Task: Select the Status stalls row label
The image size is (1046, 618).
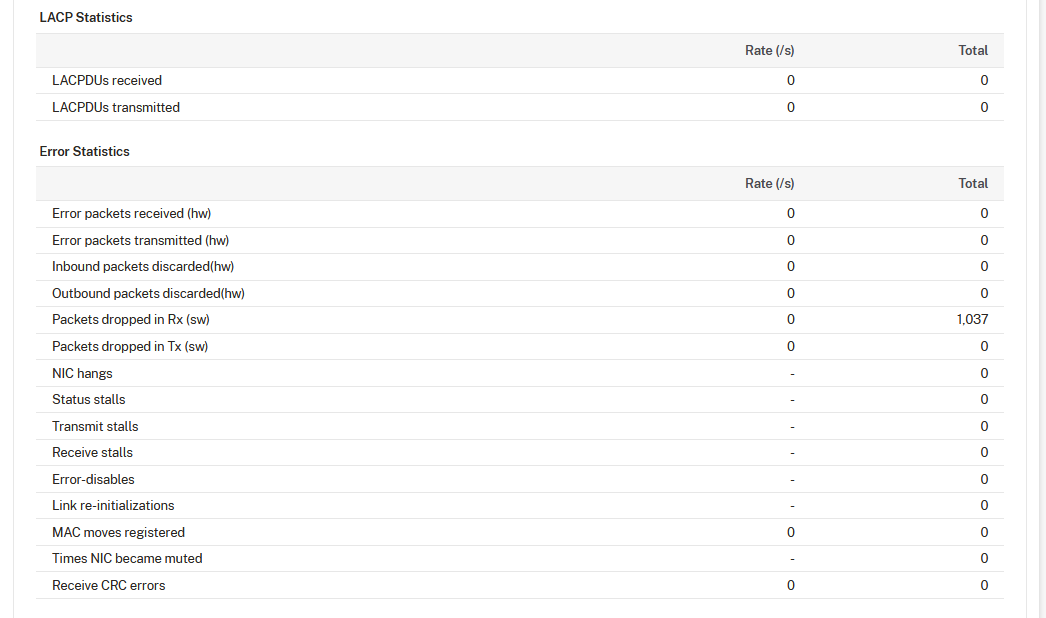Action: tap(89, 400)
